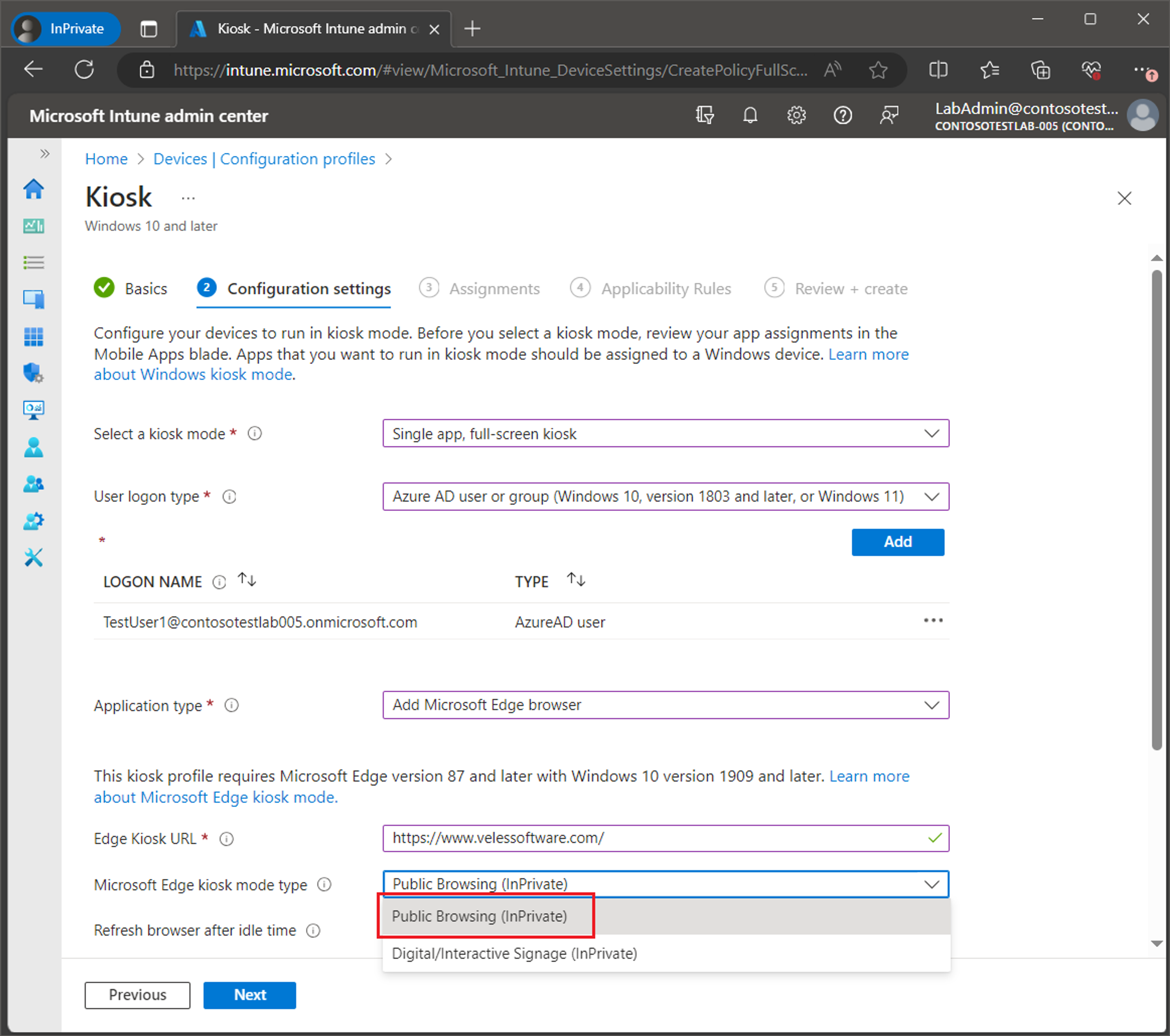Image resolution: width=1170 pixels, height=1036 pixels.
Task: Click the InPrivate profile badge
Action: tap(66, 29)
